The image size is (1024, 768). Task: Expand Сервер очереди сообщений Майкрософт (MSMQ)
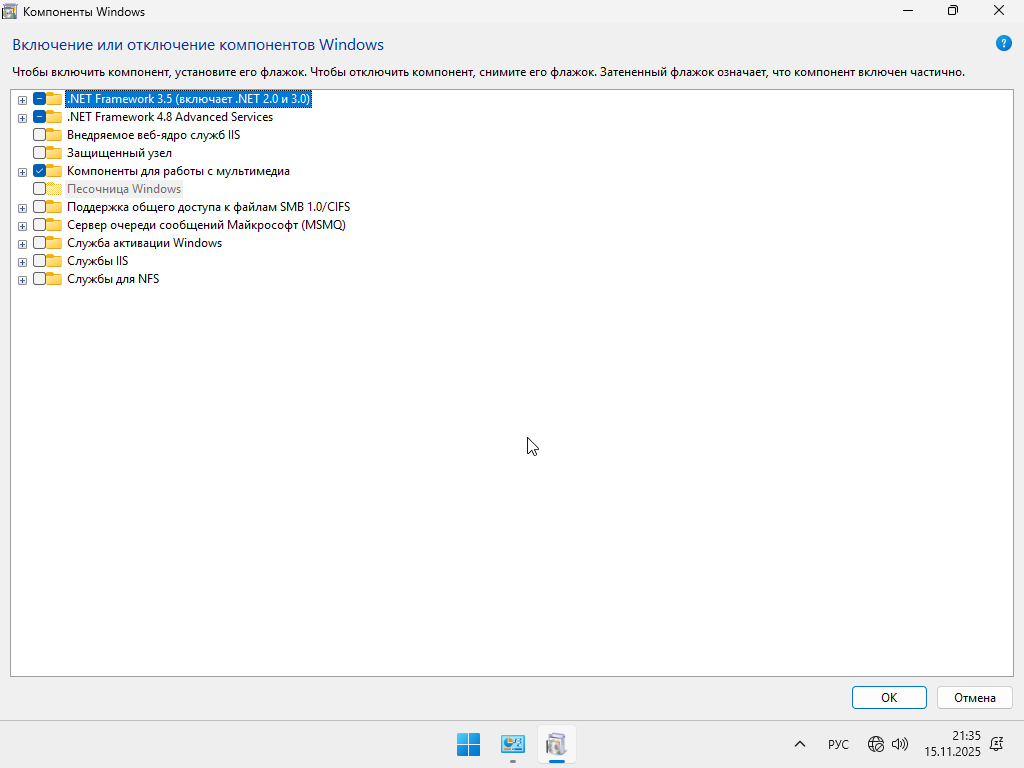[x=22, y=226]
